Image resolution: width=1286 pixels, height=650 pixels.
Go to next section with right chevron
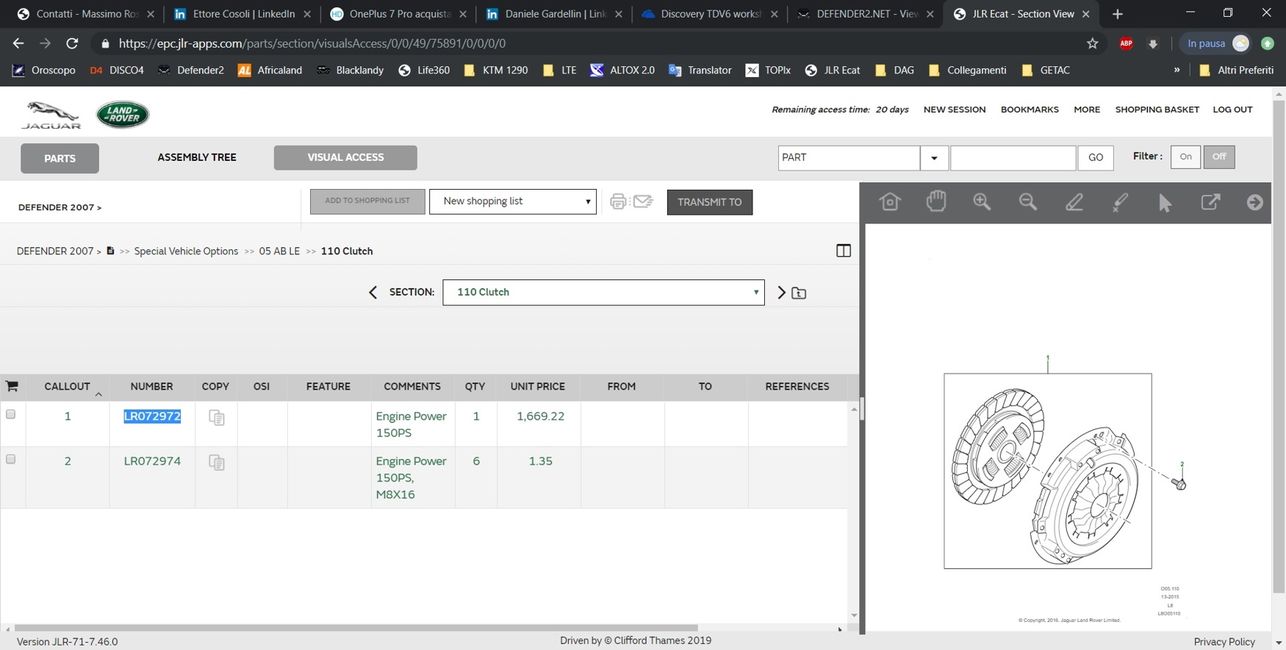pyautogui.click(x=782, y=292)
